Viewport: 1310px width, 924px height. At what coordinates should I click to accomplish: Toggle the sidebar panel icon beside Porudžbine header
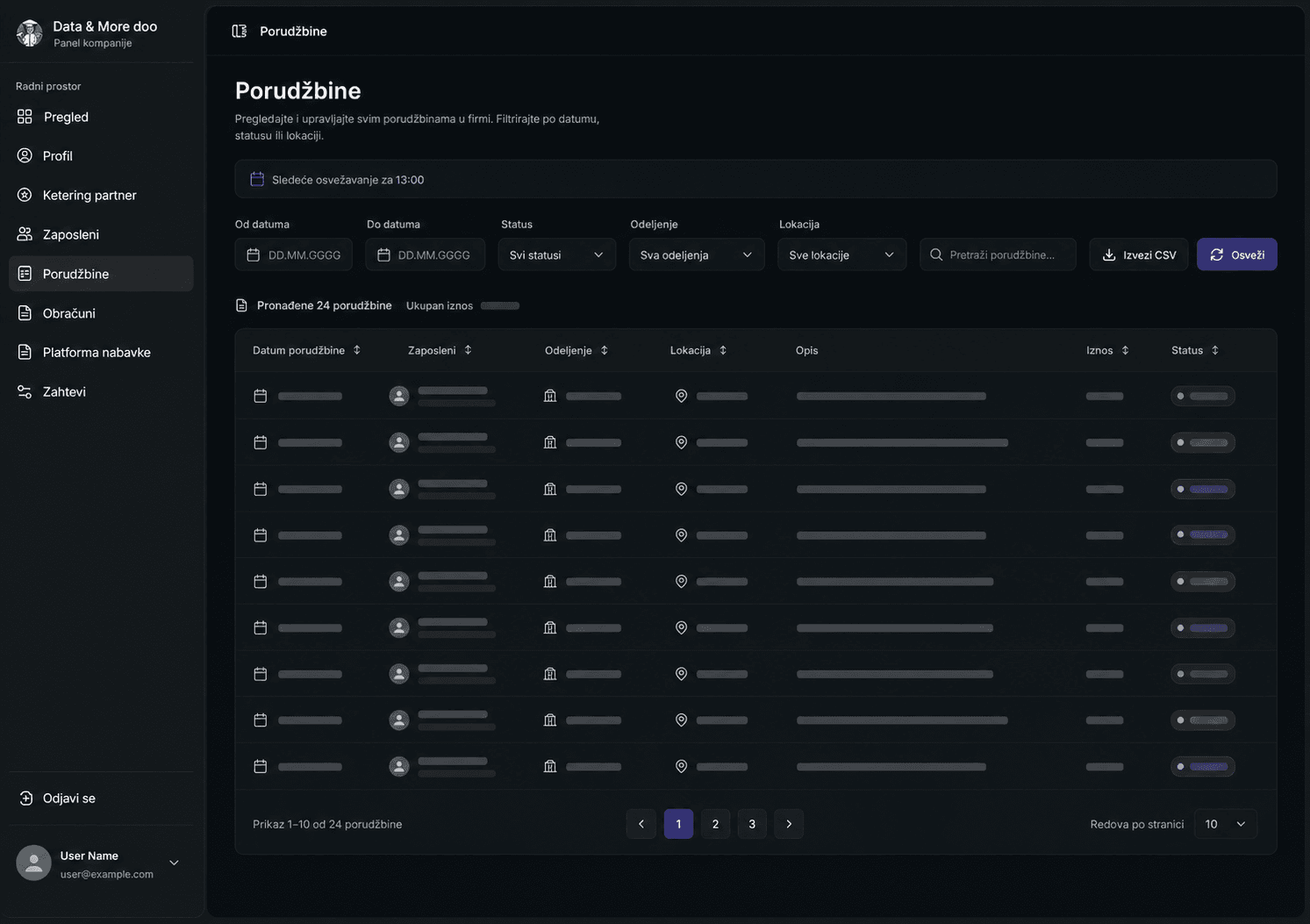click(239, 32)
